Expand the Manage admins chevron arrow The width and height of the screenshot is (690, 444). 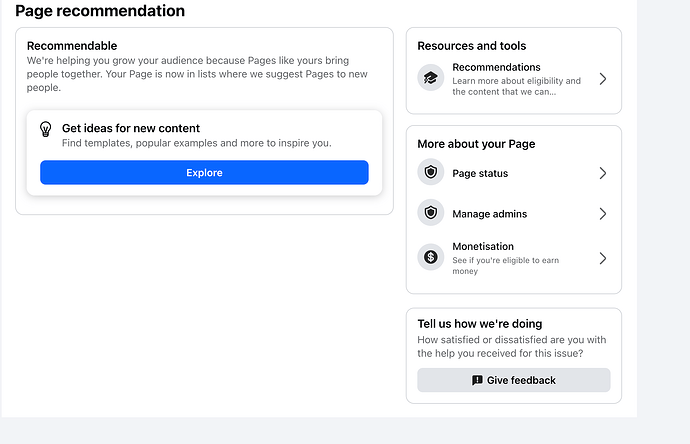(x=602, y=214)
